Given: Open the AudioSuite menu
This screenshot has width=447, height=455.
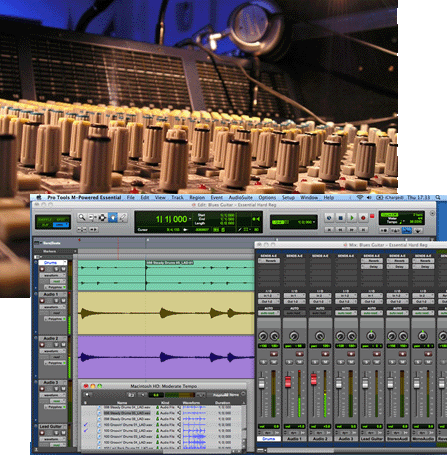Looking at the screenshot, I should (240, 197).
